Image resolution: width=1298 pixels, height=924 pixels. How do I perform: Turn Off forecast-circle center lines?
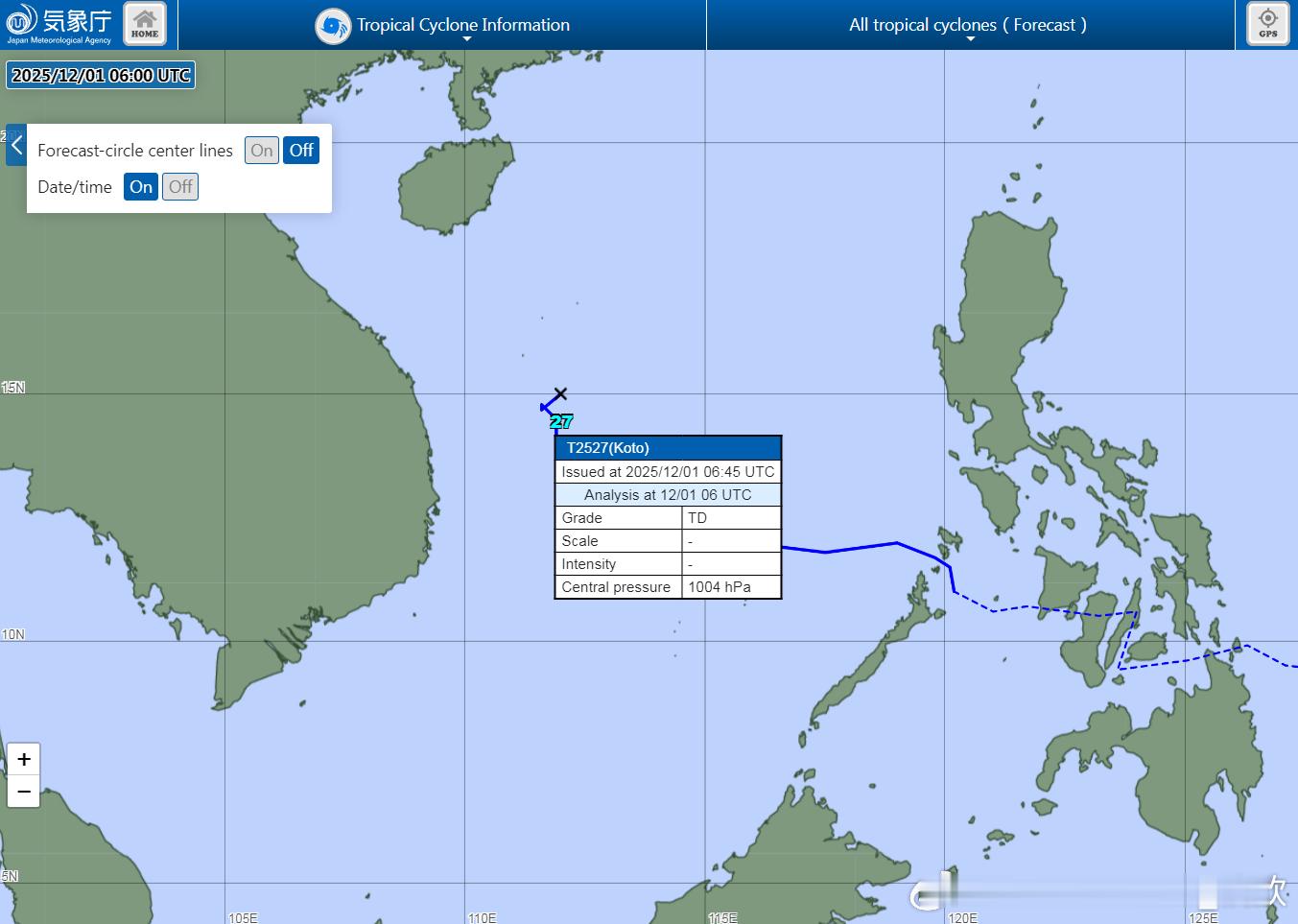click(301, 151)
